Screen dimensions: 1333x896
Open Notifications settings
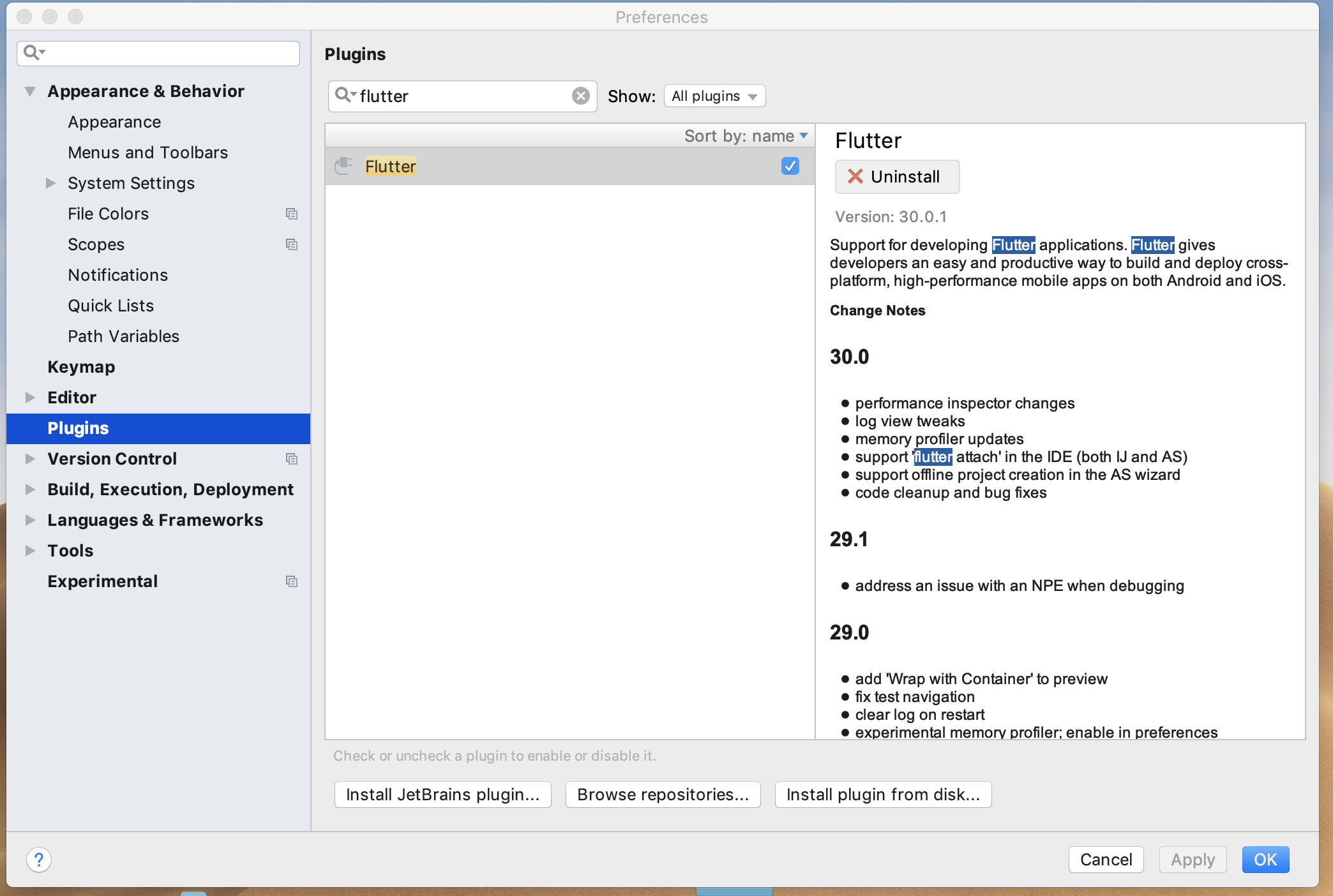tap(117, 275)
